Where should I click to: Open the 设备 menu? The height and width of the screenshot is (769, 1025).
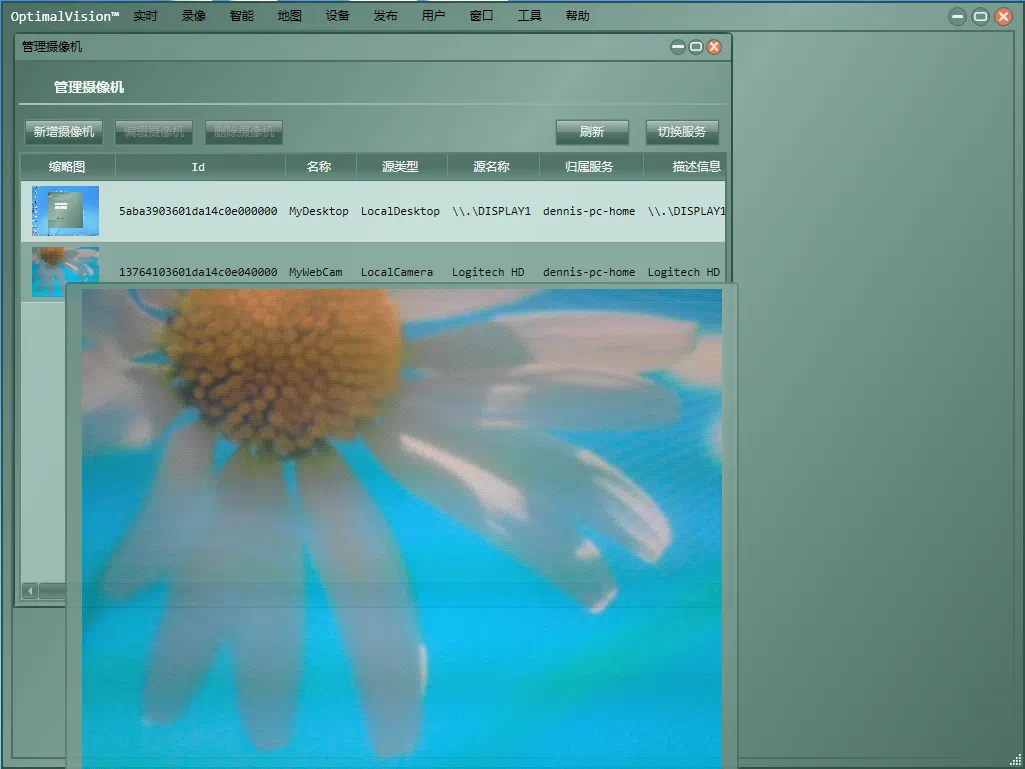click(x=337, y=16)
